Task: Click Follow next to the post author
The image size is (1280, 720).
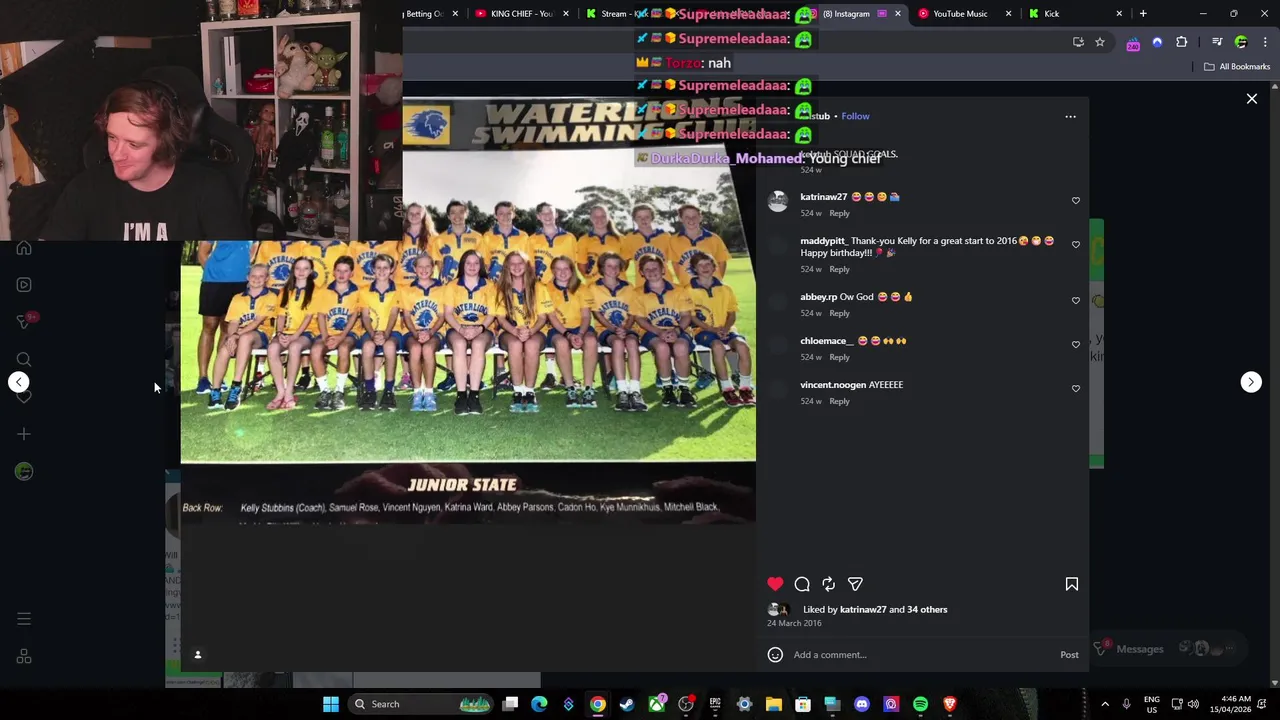Action: (855, 116)
